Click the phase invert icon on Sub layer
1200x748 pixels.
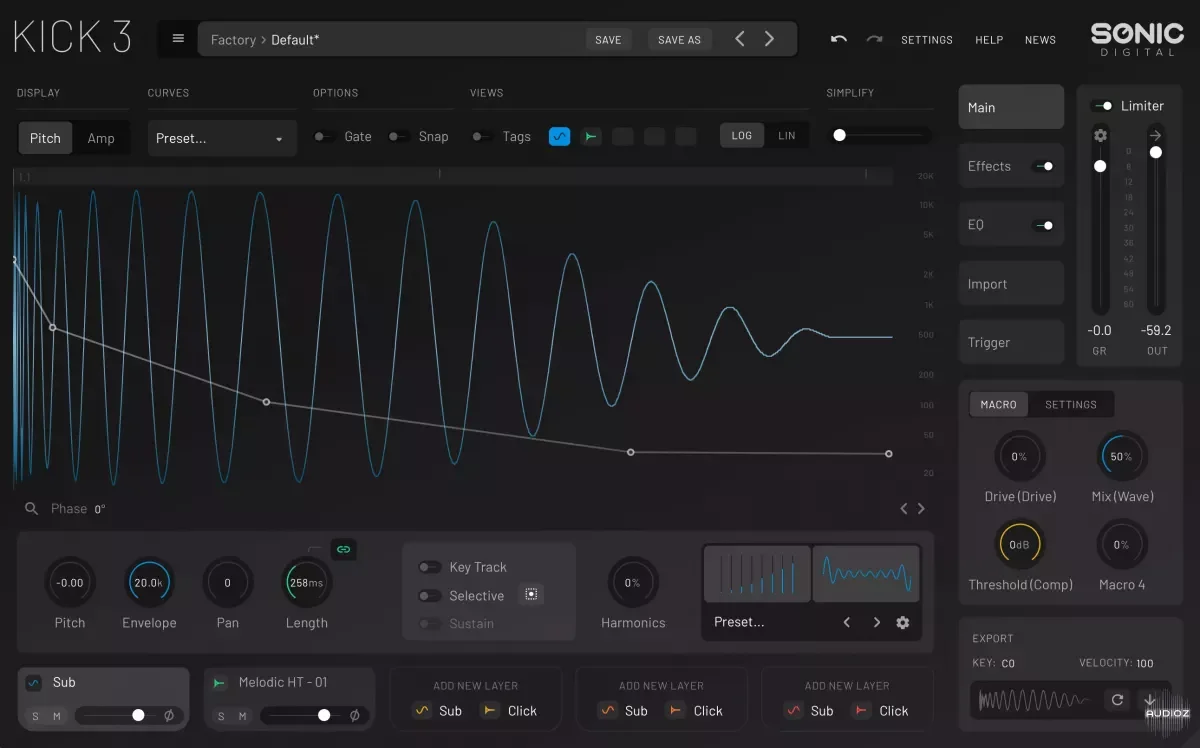[169, 715]
